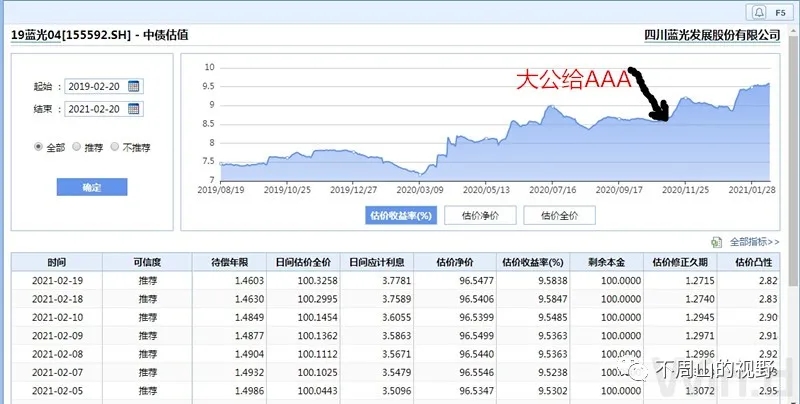Viewport: 800px width, 404px height.
Task: Click convexity value 2.82
Action: 768,281
